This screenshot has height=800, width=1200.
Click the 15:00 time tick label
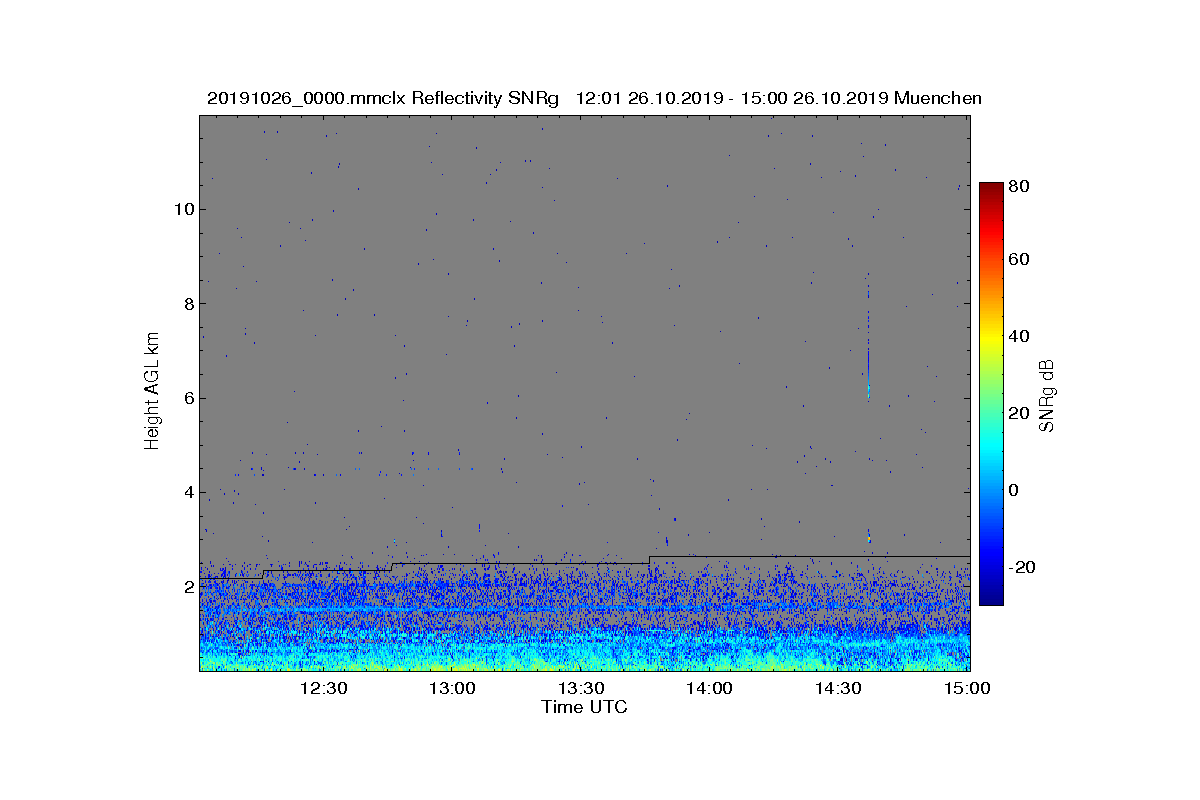click(x=967, y=688)
